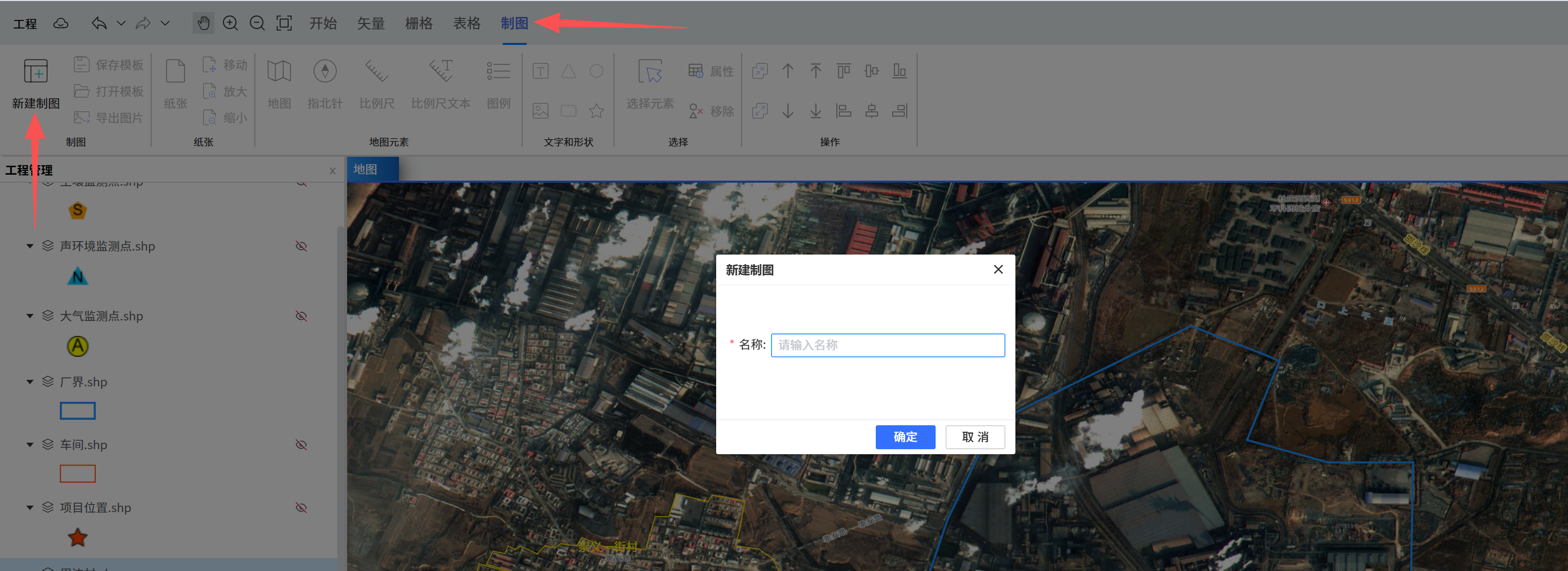Open the 栅格 ribbon tab

419,23
